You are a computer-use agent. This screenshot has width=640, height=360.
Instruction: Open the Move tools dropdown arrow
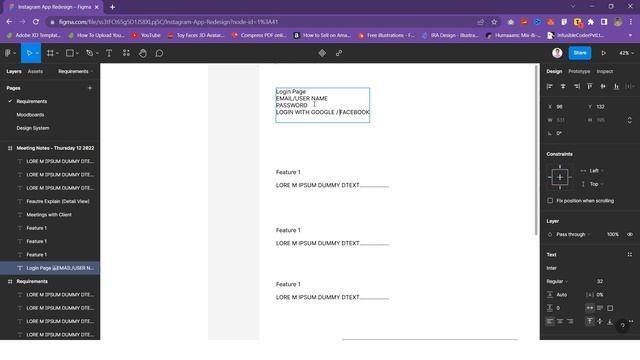(37, 53)
